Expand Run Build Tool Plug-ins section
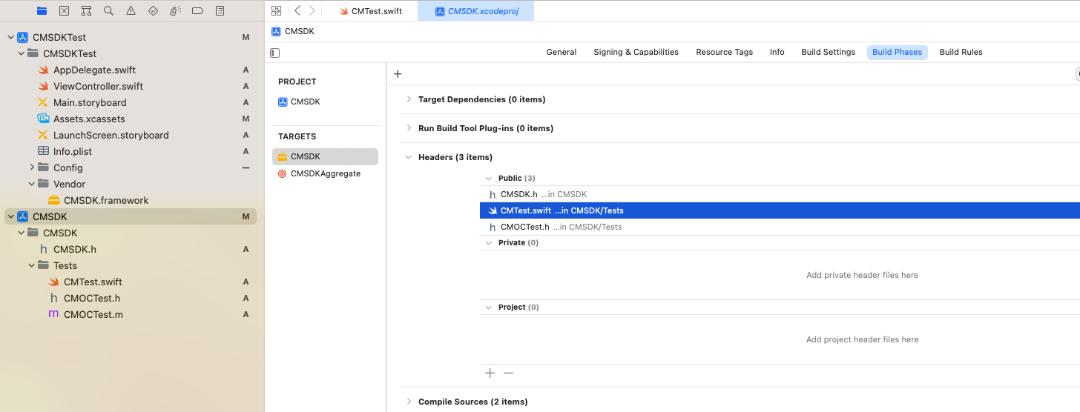 [x=408, y=128]
